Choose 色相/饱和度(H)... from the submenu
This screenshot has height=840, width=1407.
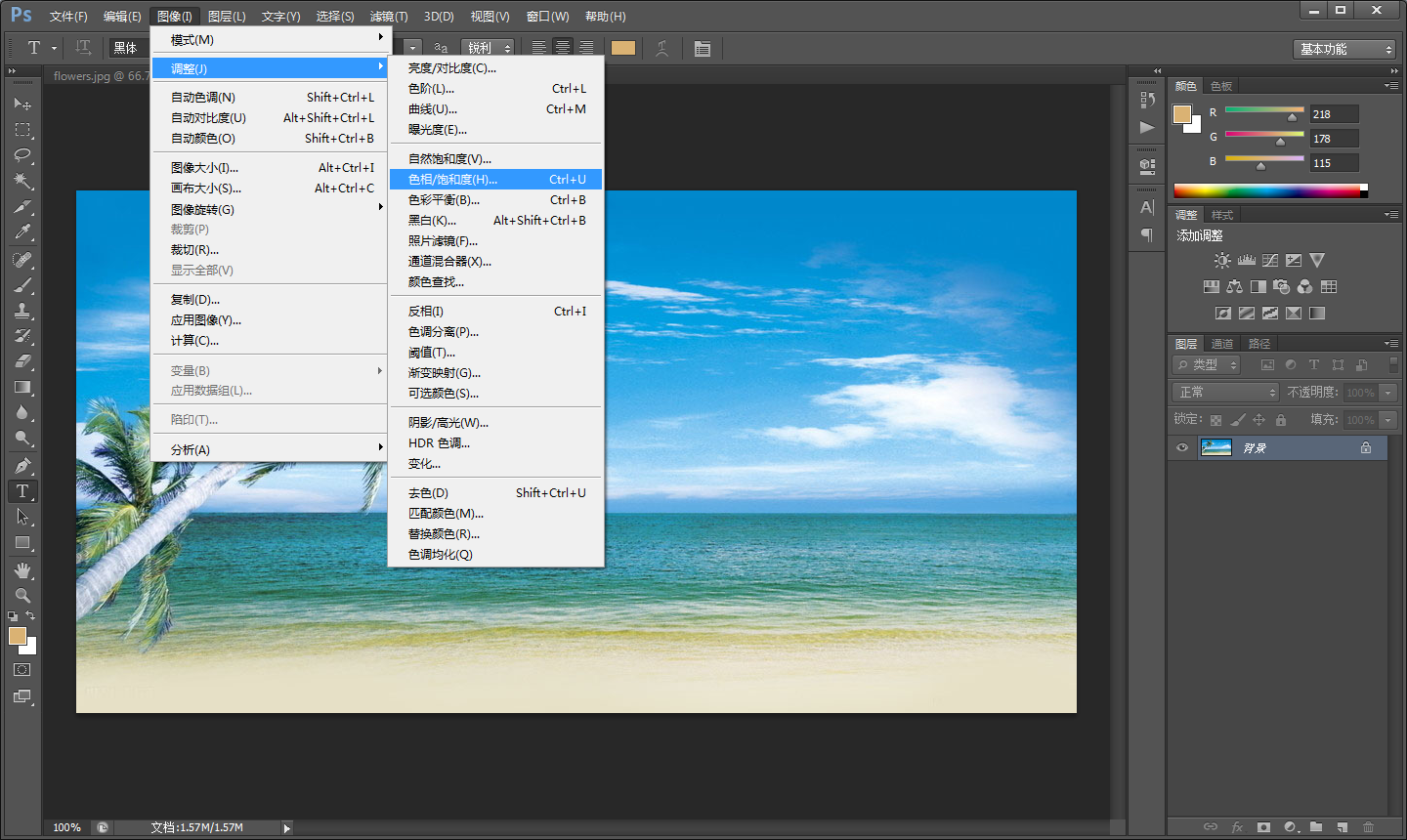pyautogui.click(x=496, y=180)
